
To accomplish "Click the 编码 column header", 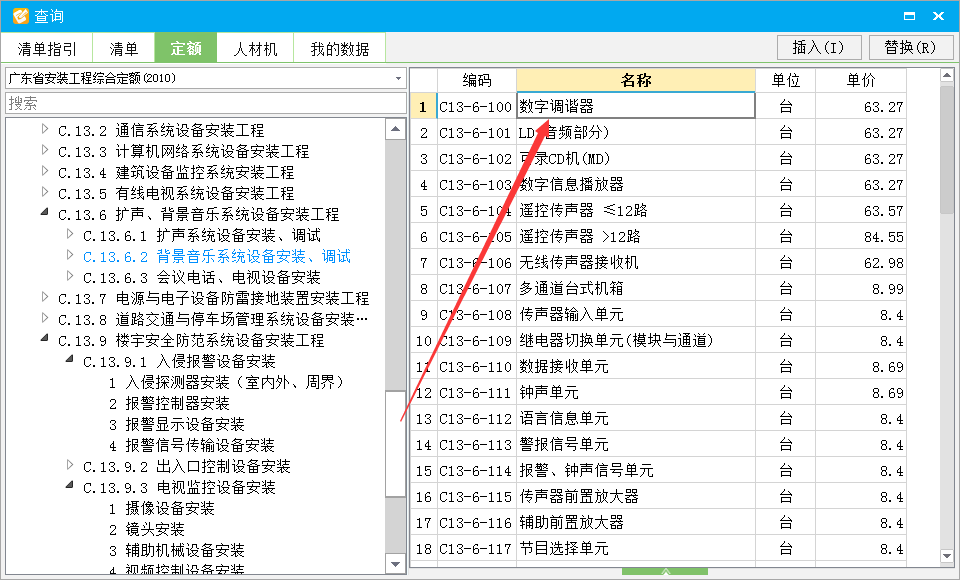I will (x=477, y=80).
